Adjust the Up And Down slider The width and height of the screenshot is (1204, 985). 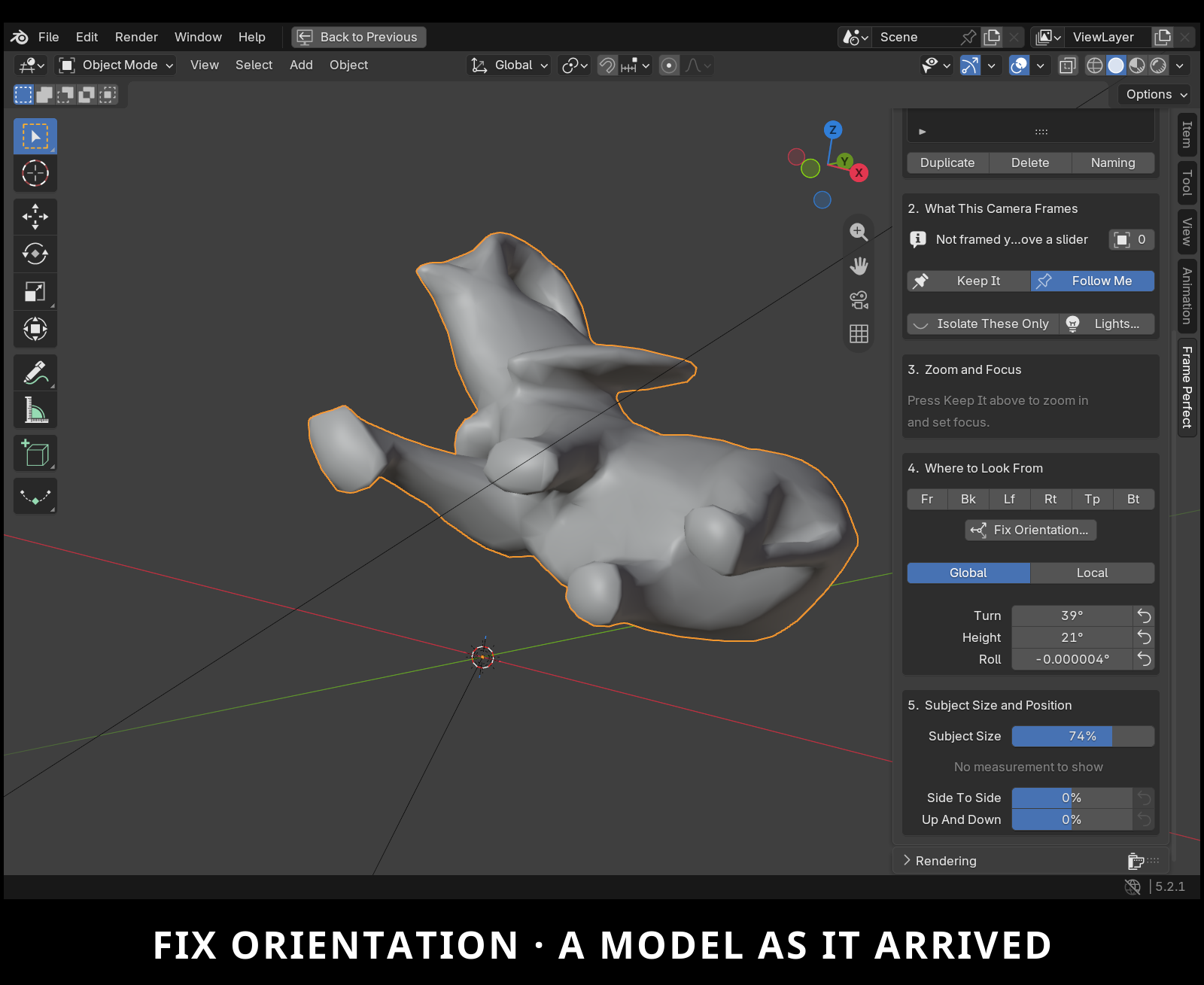[x=1072, y=819]
